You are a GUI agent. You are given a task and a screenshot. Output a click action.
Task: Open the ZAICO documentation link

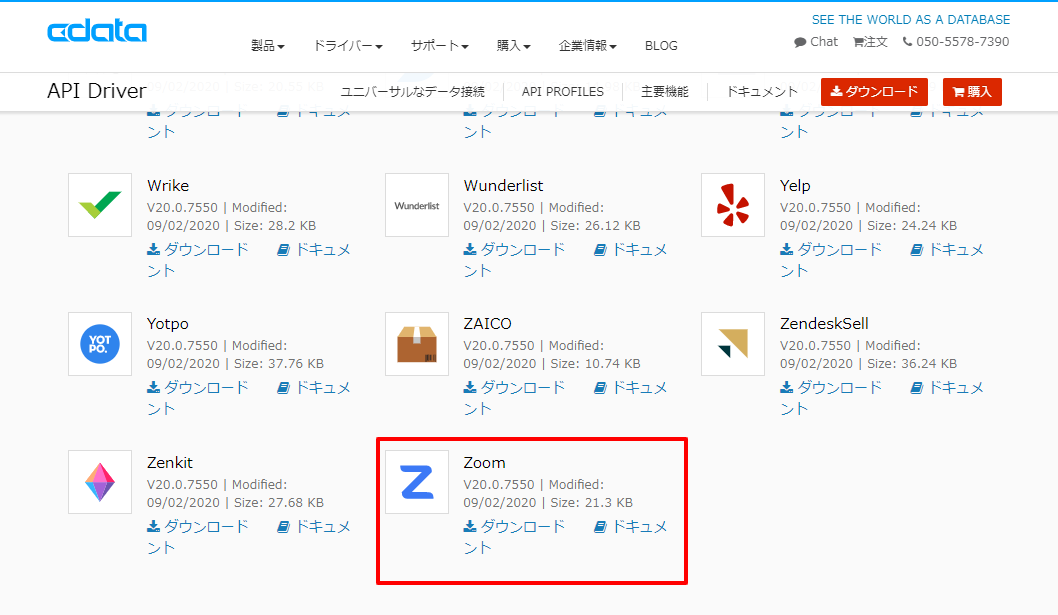pyautogui.click(x=630, y=387)
